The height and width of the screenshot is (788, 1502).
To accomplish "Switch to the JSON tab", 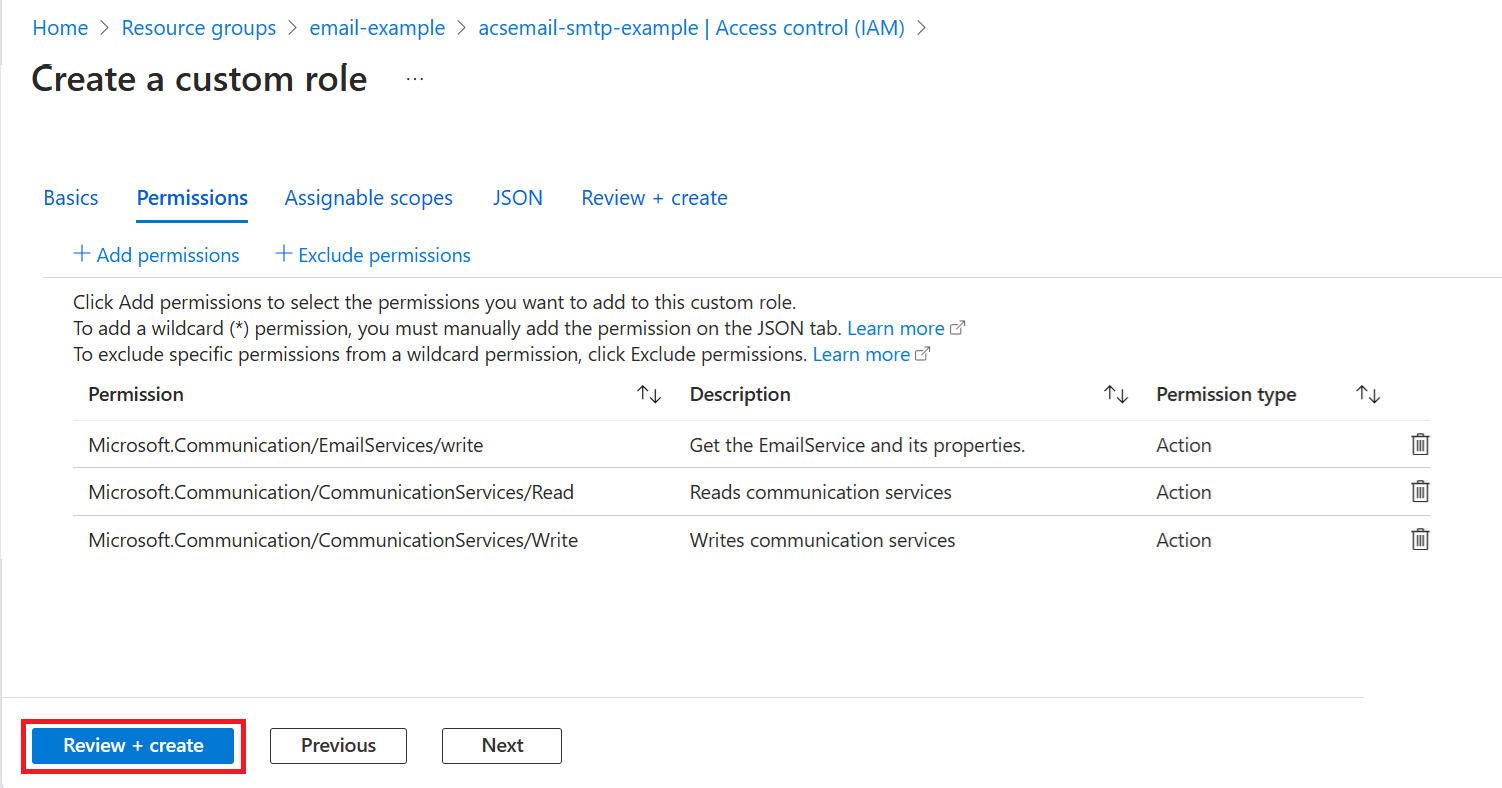I will coord(517,198).
